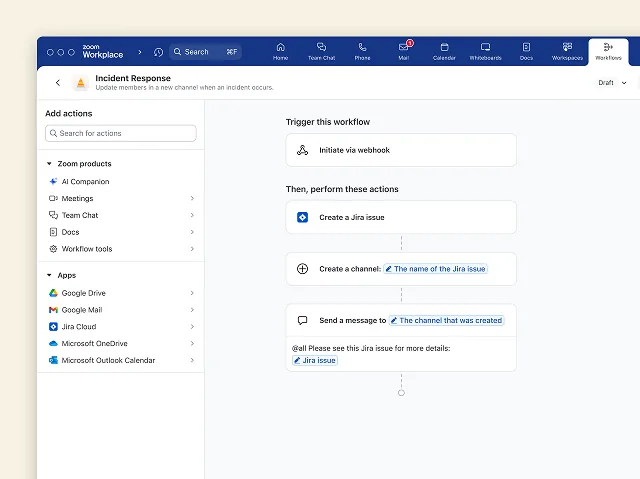Click the Search for actions field

(121, 133)
